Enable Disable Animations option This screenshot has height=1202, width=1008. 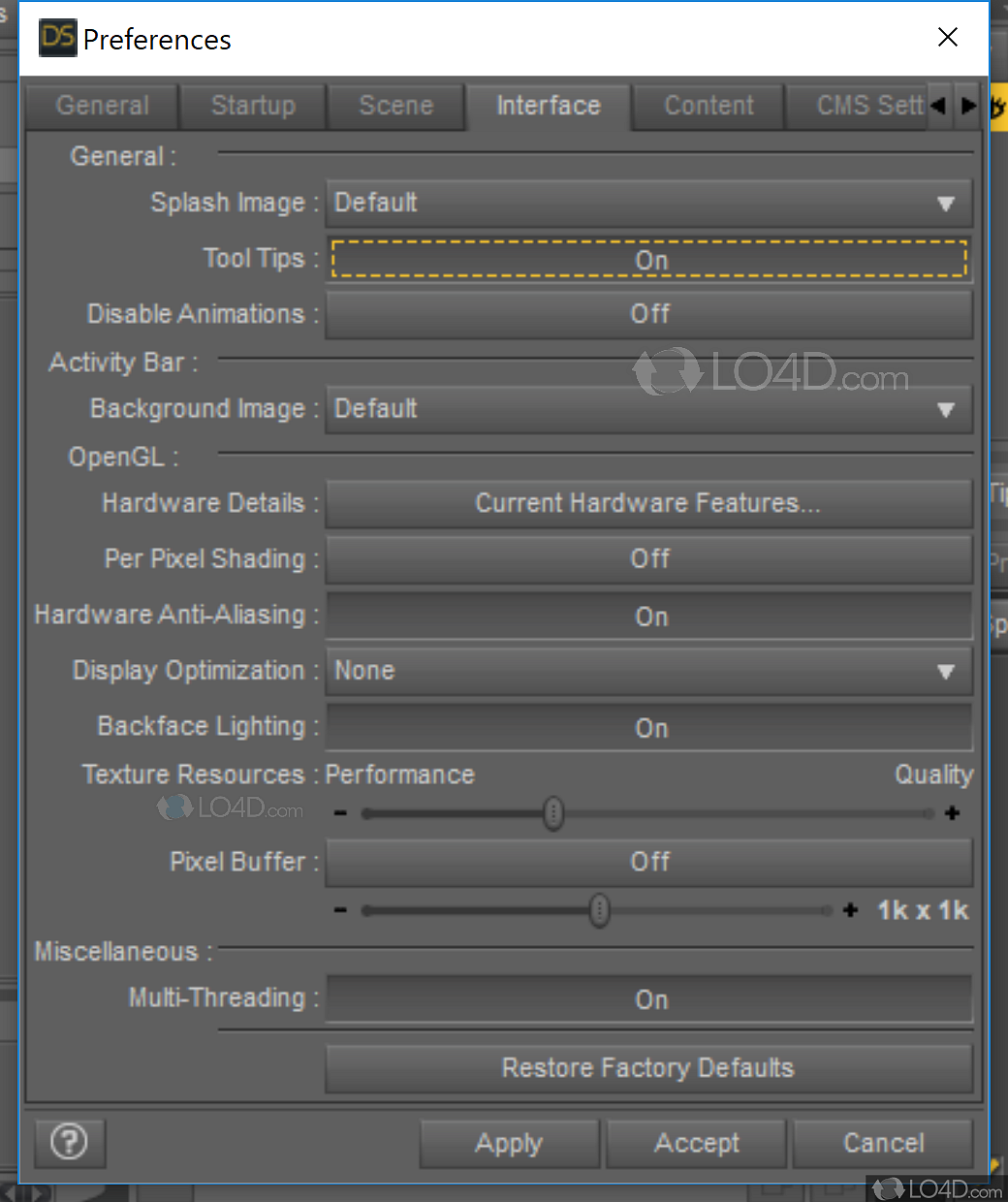[x=649, y=314]
